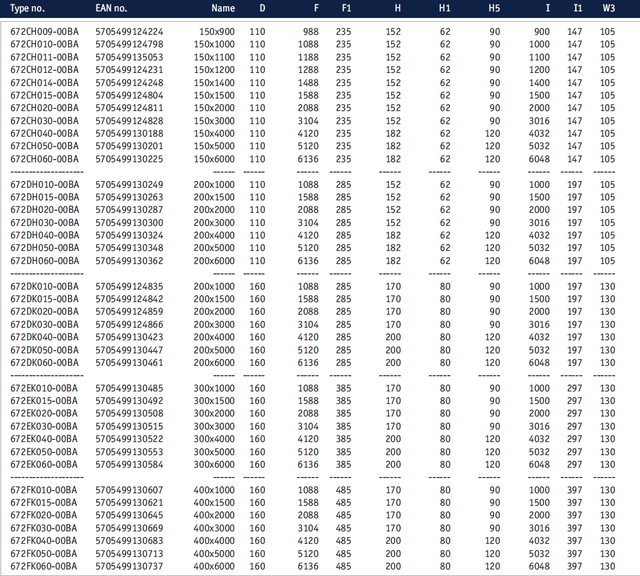Click the 400x4000 name cell
This screenshot has height=576, width=640.
tap(214, 541)
